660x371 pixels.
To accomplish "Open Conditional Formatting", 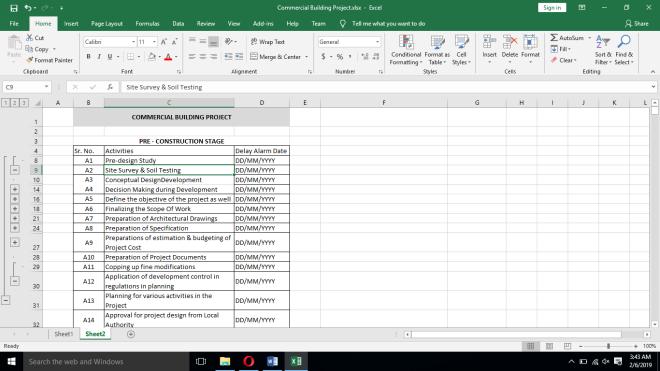I will [x=406, y=50].
